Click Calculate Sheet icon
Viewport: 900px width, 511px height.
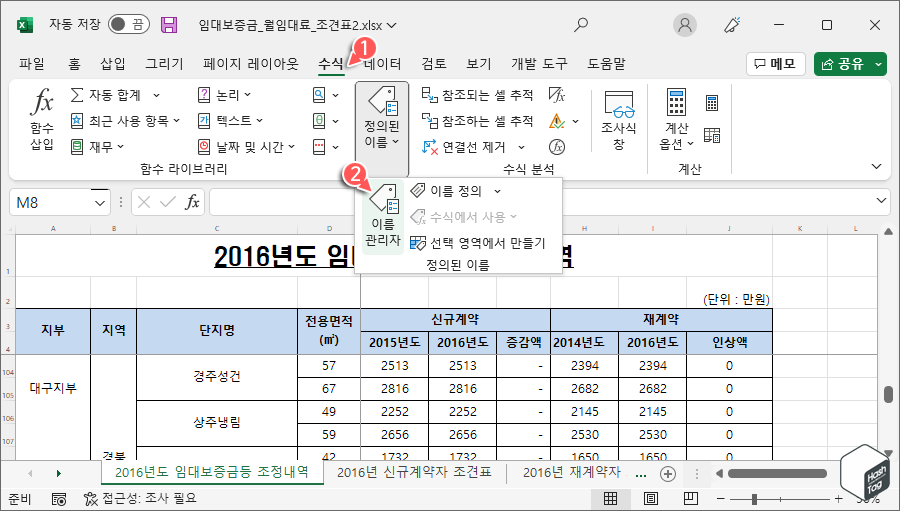click(x=712, y=136)
